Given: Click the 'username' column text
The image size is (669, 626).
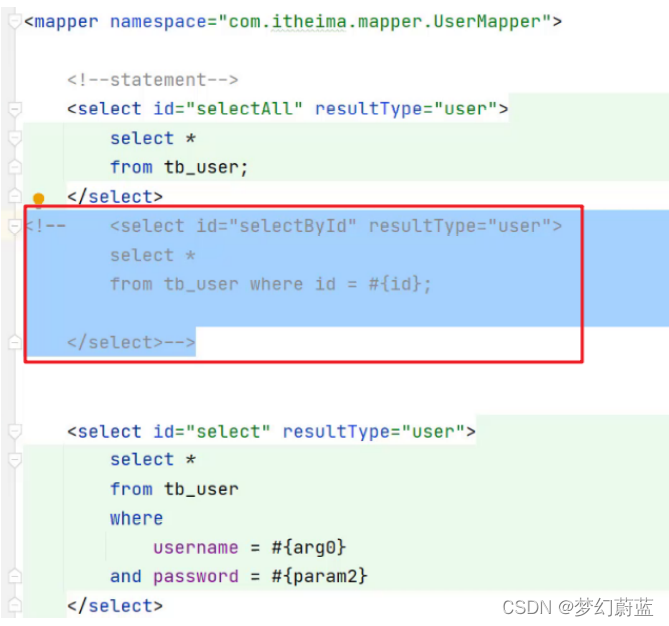Looking at the screenshot, I should (x=196, y=547).
